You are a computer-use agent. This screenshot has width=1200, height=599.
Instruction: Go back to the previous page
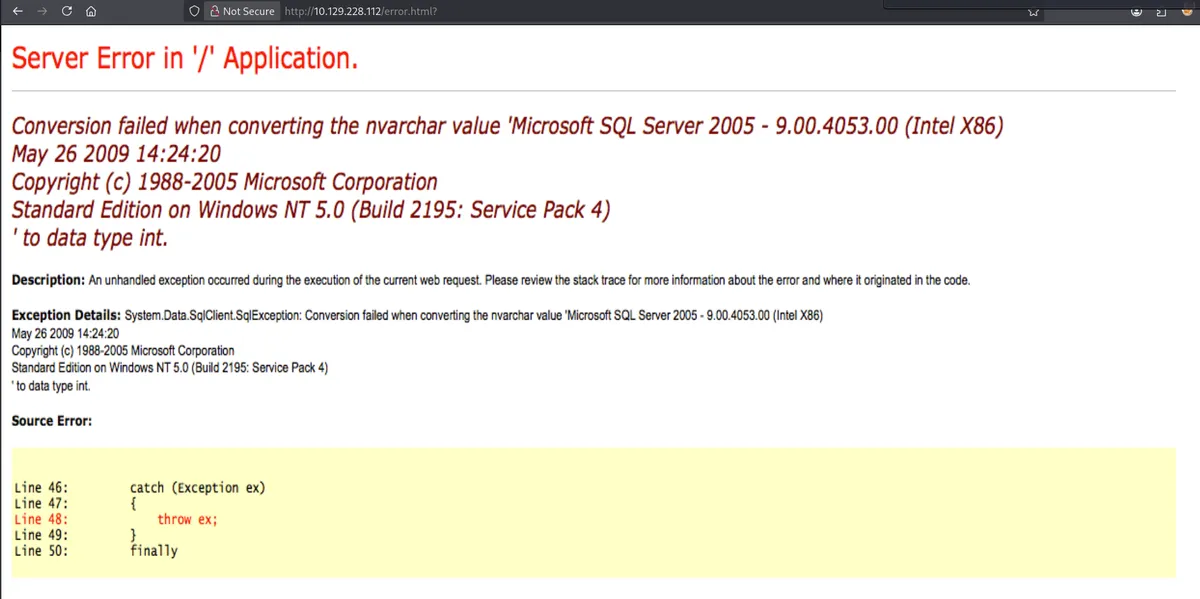coord(18,11)
